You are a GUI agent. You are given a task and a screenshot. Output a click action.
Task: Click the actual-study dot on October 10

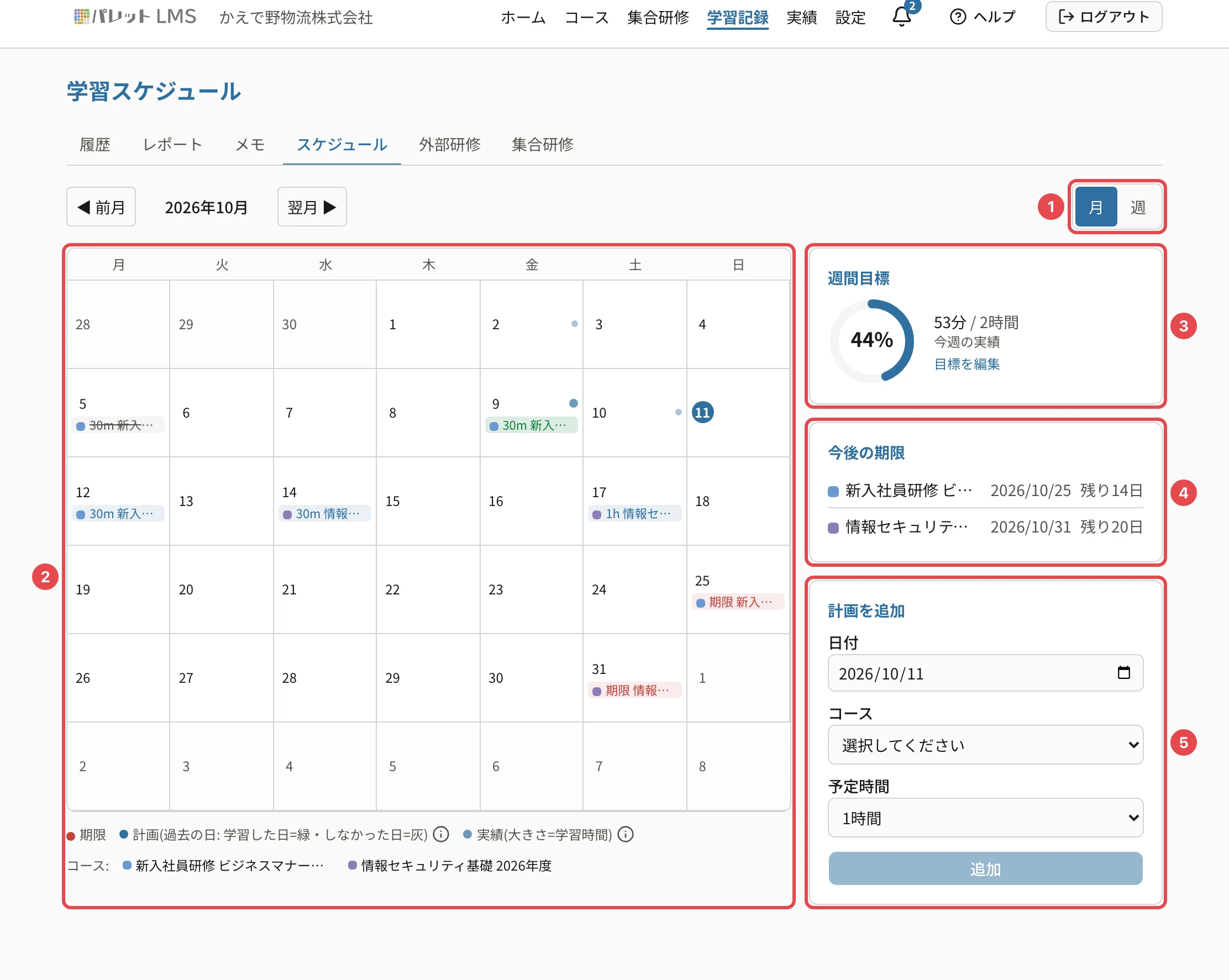pyautogui.click(x=678, y=412)
